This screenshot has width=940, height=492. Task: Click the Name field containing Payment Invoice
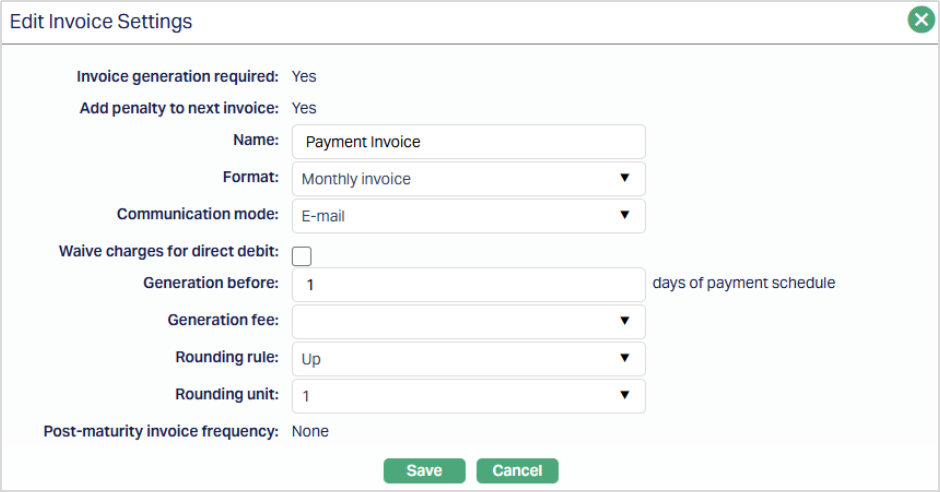point(468,142)
